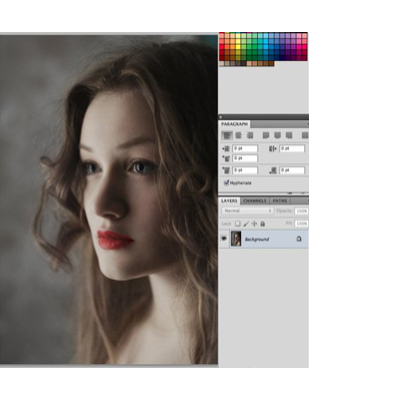Click the indent first line icon
Viewport: 398px width, 405px height.
pos(226,158)
